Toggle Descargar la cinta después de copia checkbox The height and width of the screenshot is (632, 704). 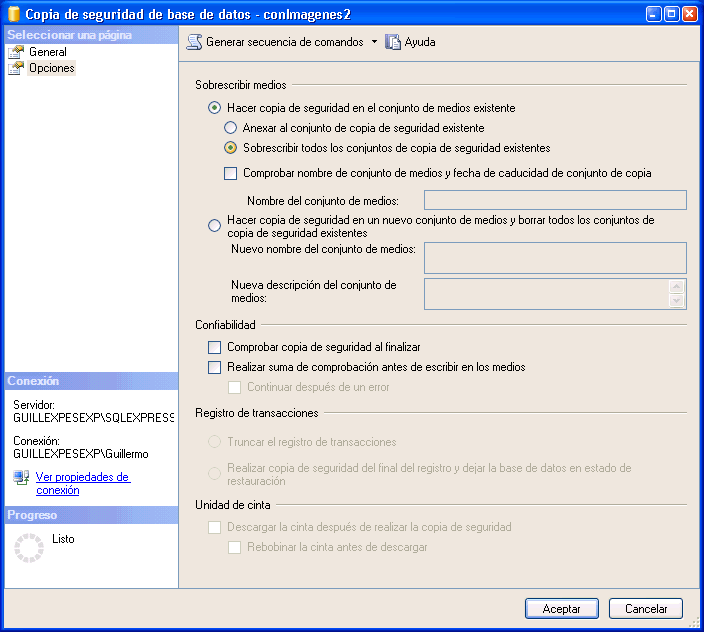pos(215,527)
